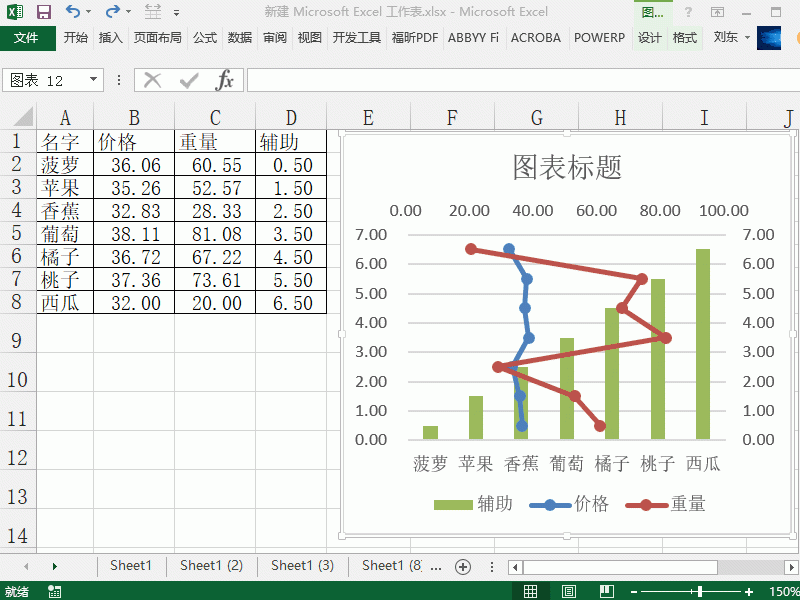The width and height of the screenshot is (800, 600).
Task: Switch to Page Layout view icon
Action: pyautogui.click(x=570, y=591)
